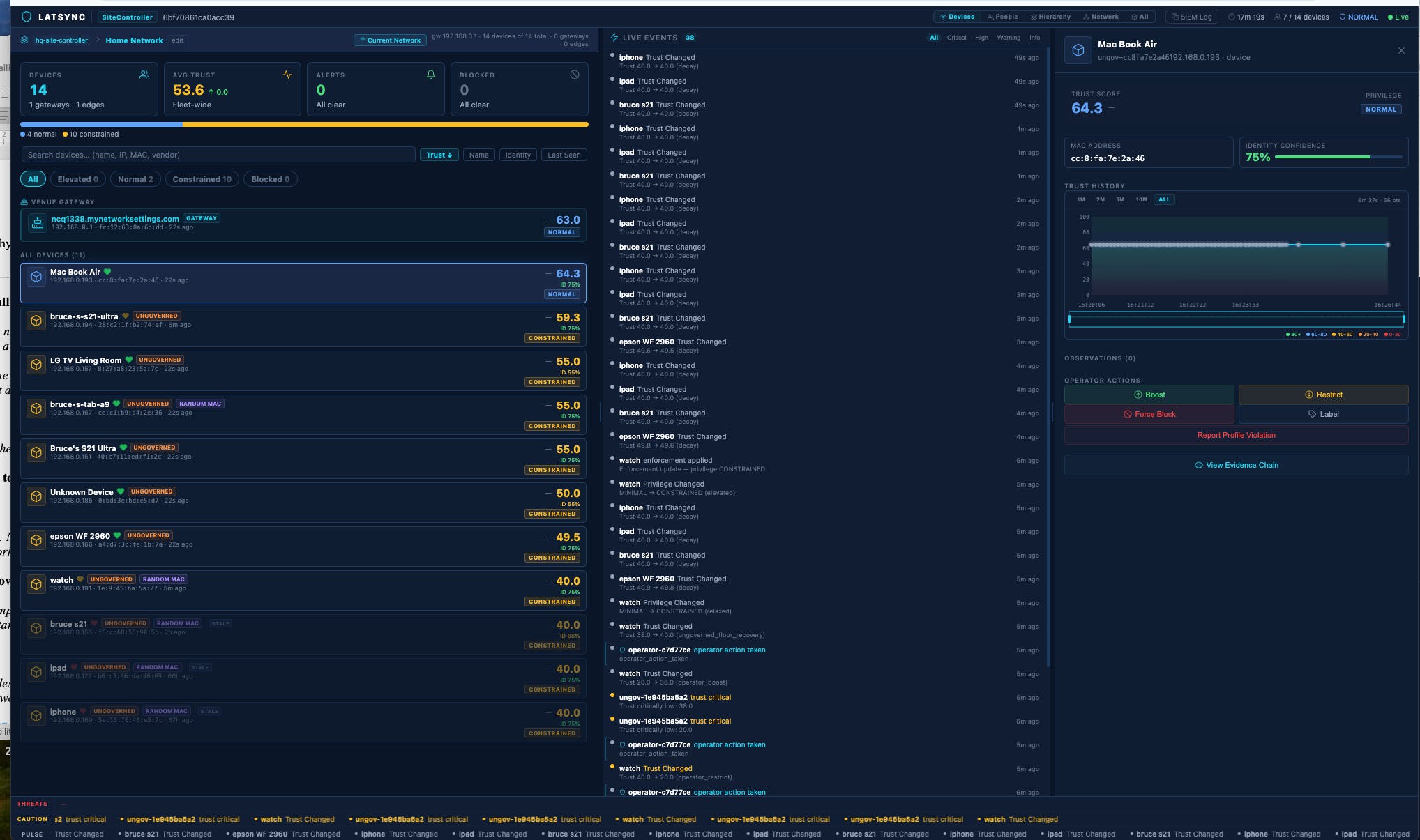Sort devices by Trust descending
This screenshot has width=1420, height=840.
coord(439,155)
